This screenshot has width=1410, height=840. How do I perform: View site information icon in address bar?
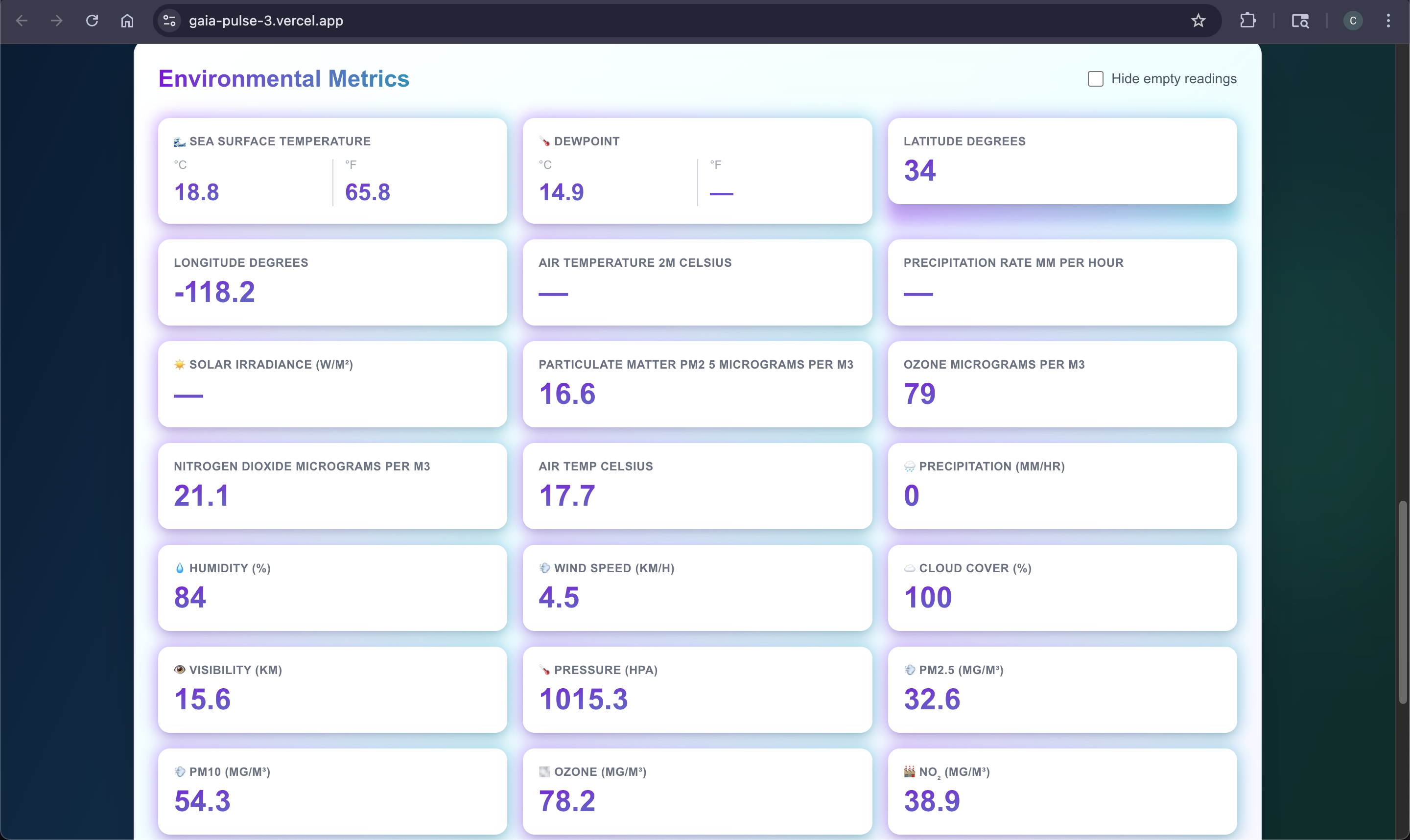[169, 21]
